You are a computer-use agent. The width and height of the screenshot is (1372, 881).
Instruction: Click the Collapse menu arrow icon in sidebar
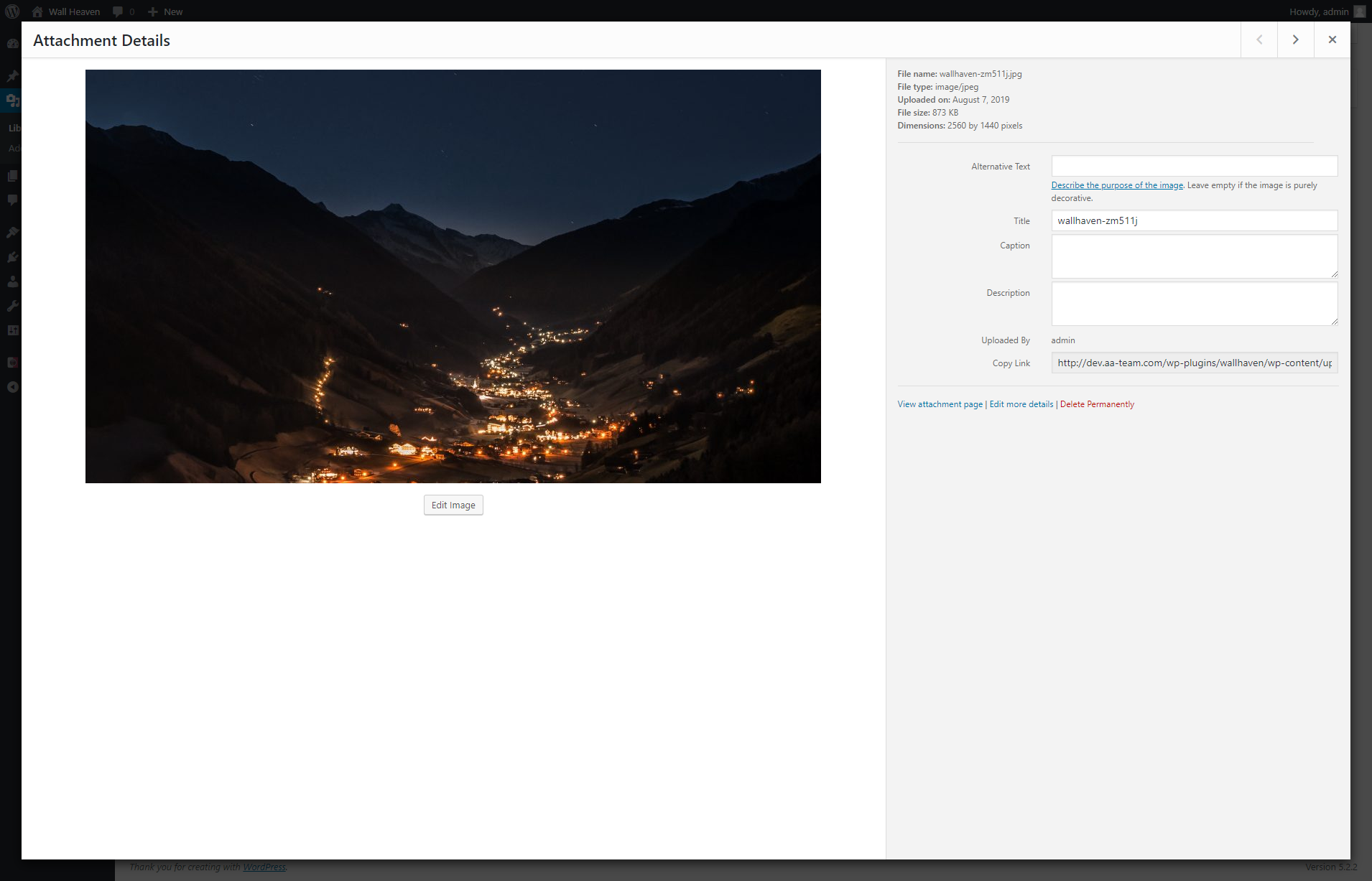(12, 387)
